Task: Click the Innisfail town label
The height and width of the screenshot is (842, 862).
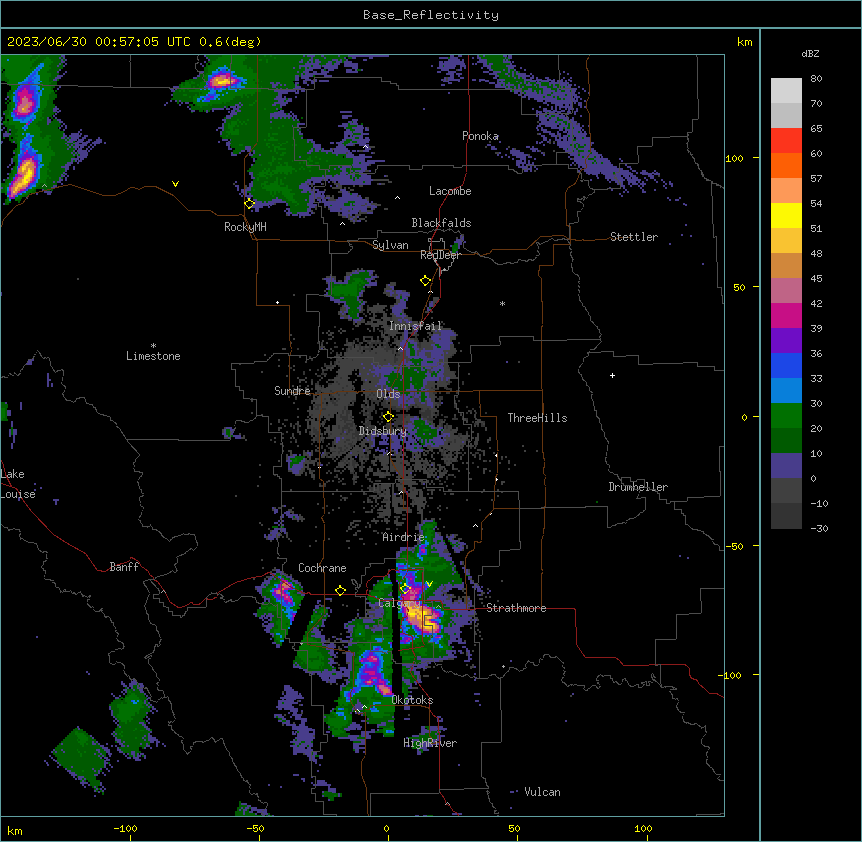Action: click(x=415, y=326)
